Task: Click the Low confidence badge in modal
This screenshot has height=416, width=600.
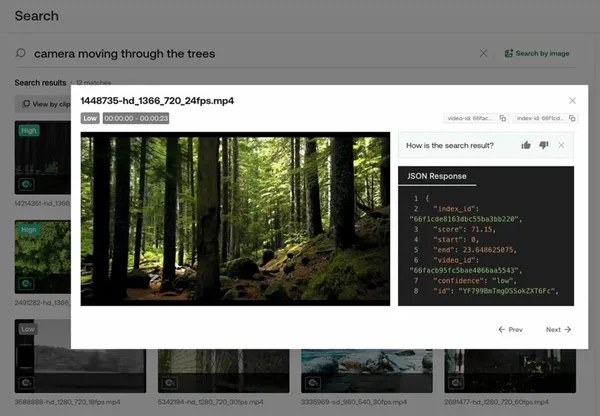Action: [90, 118]
